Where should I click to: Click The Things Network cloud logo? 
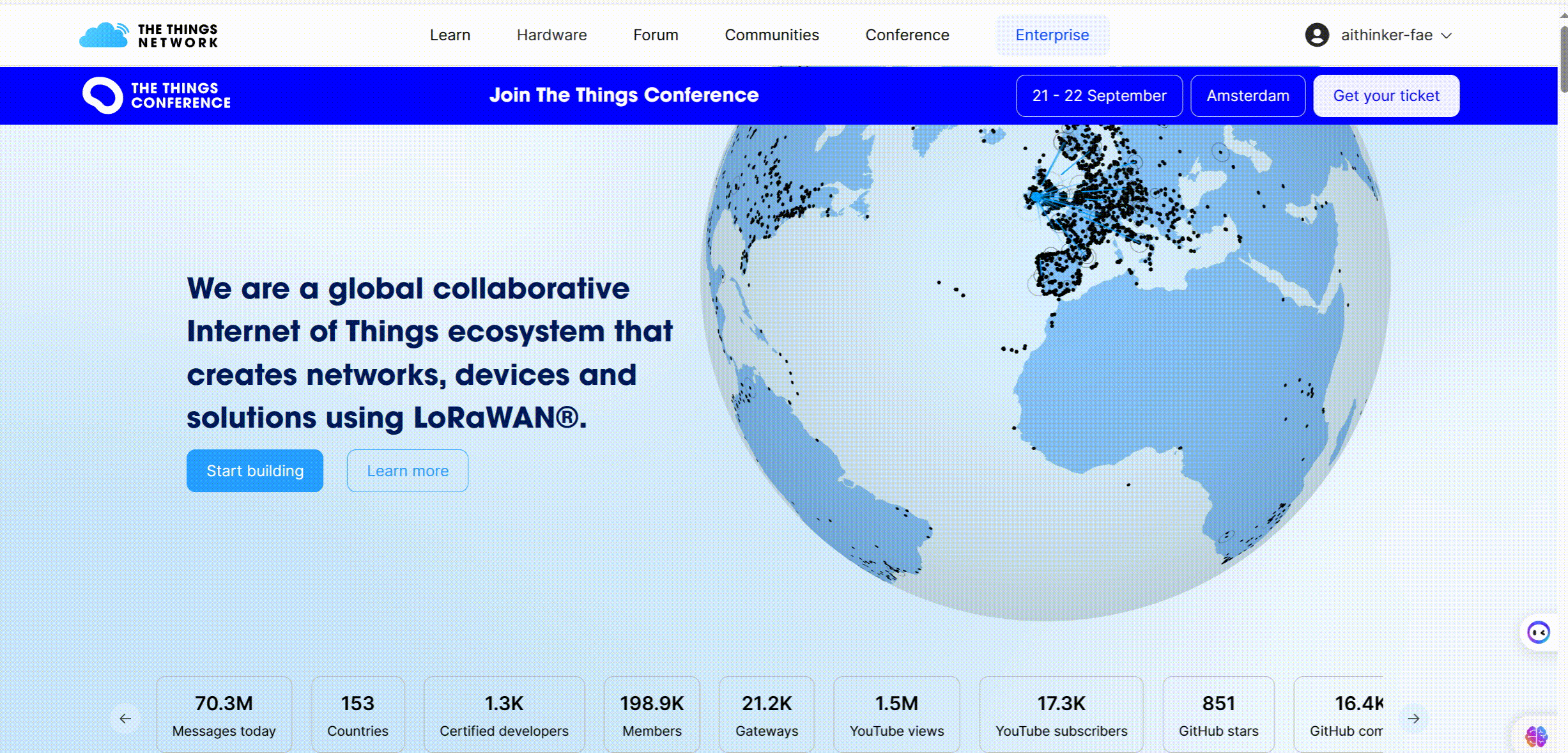(x=104, y=35)
